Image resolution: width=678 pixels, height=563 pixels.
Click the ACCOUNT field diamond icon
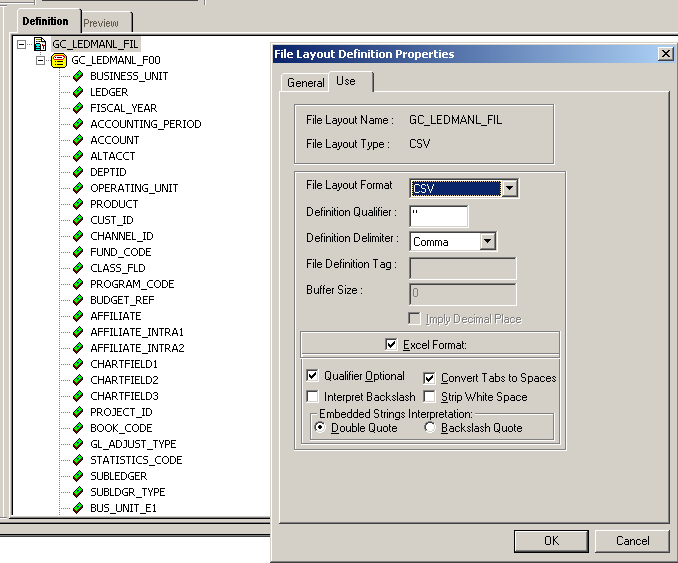(x=78, y=140)
